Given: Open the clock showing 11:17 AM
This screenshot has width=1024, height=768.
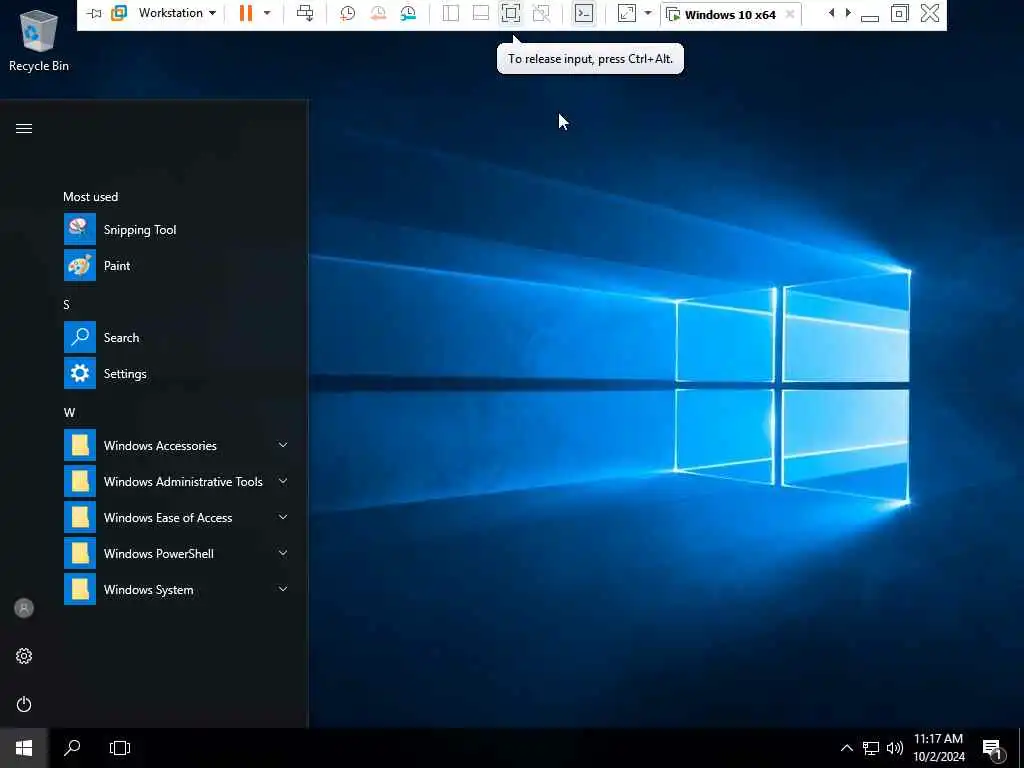Looking at the screenshot, I should tap(938, 748).
